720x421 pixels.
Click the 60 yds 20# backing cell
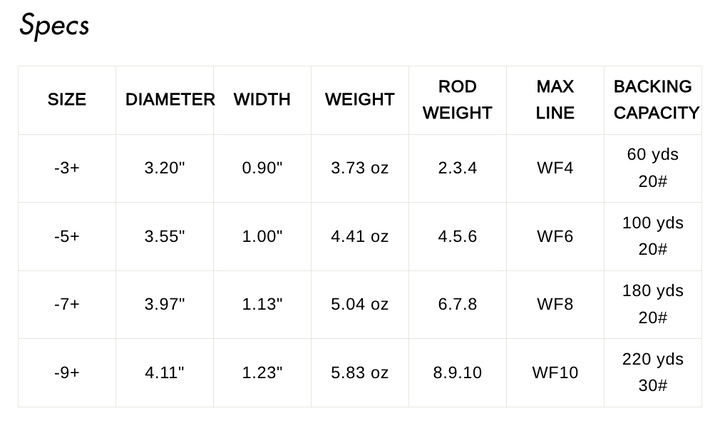[x=656, y=168]
